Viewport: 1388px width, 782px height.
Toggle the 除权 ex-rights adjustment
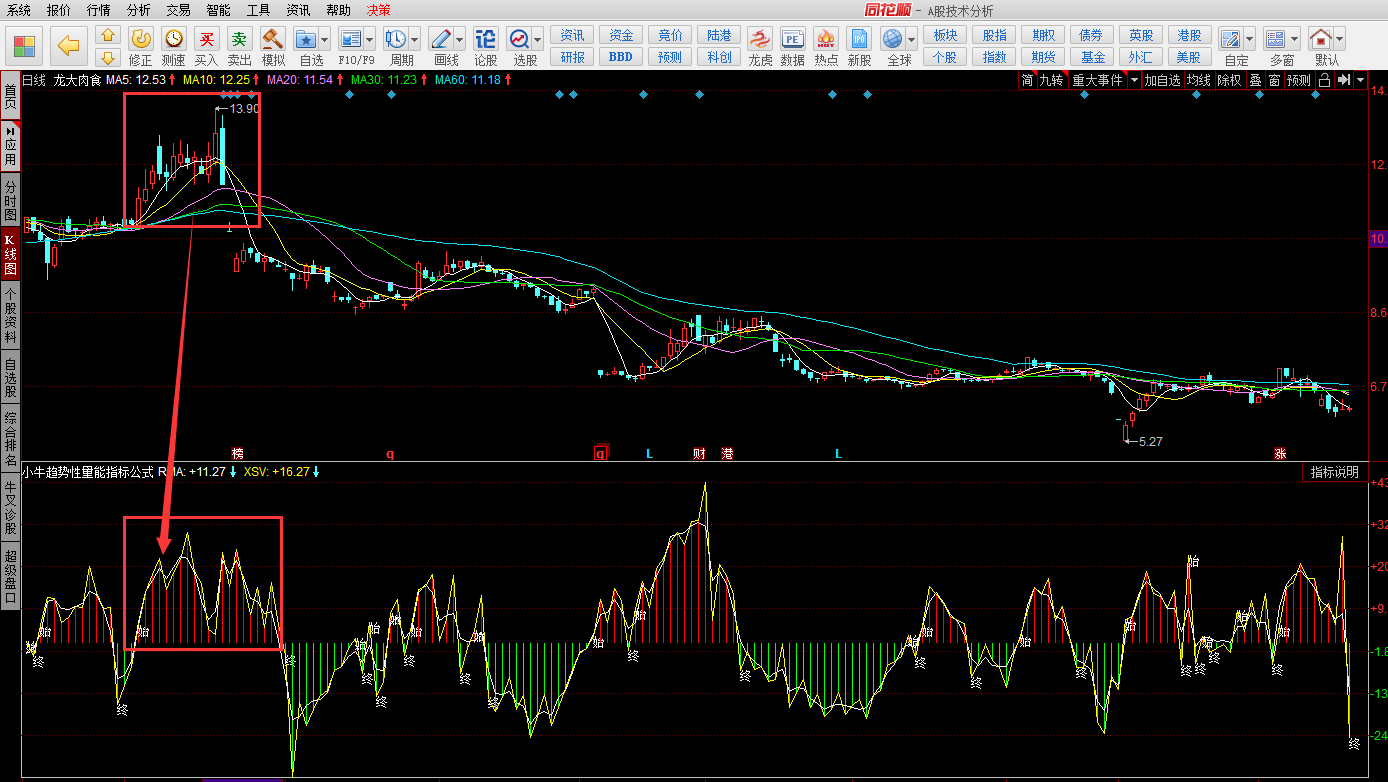click(x=1229, y=80)
